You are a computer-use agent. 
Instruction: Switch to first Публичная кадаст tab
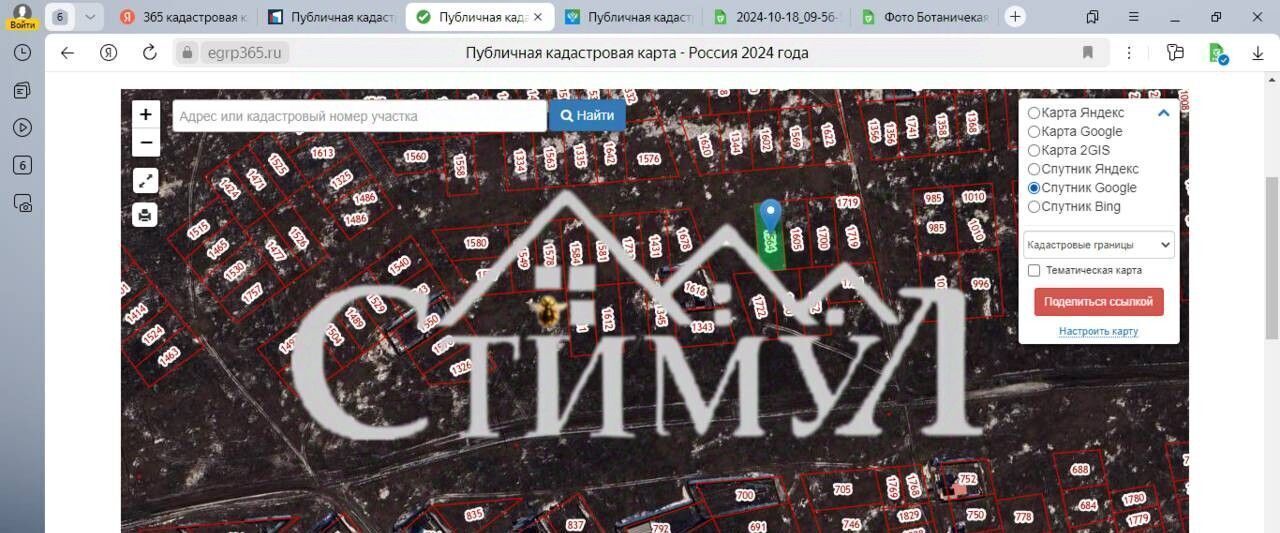332,17
